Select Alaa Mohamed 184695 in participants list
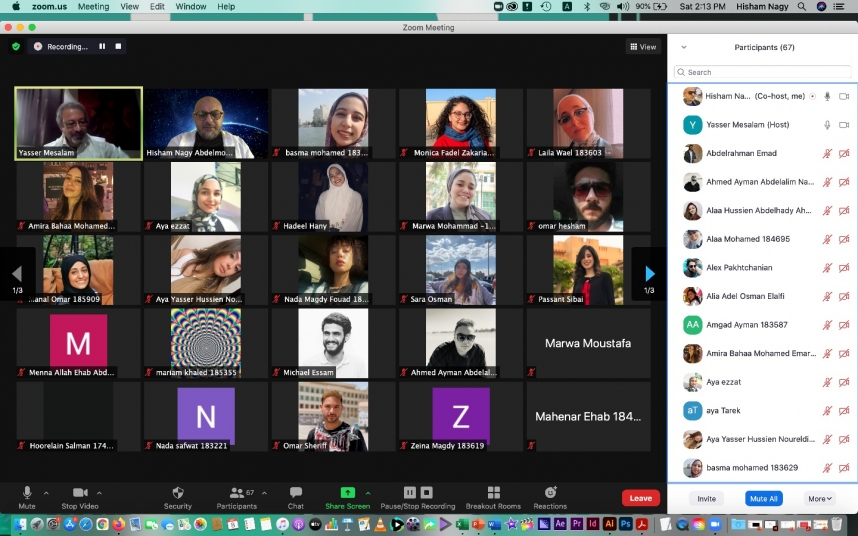Screen dimensions: 858x536 click(762, 239)
